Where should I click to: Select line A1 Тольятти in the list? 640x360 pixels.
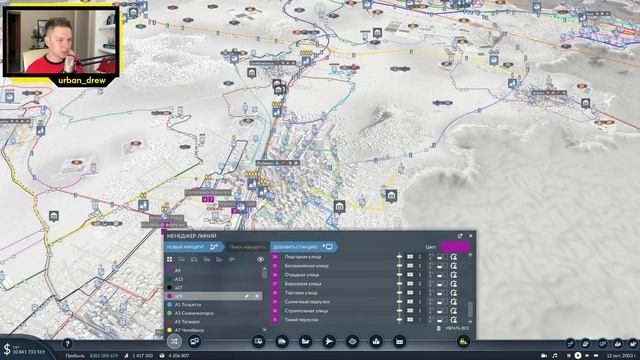(x=213, y=304)
